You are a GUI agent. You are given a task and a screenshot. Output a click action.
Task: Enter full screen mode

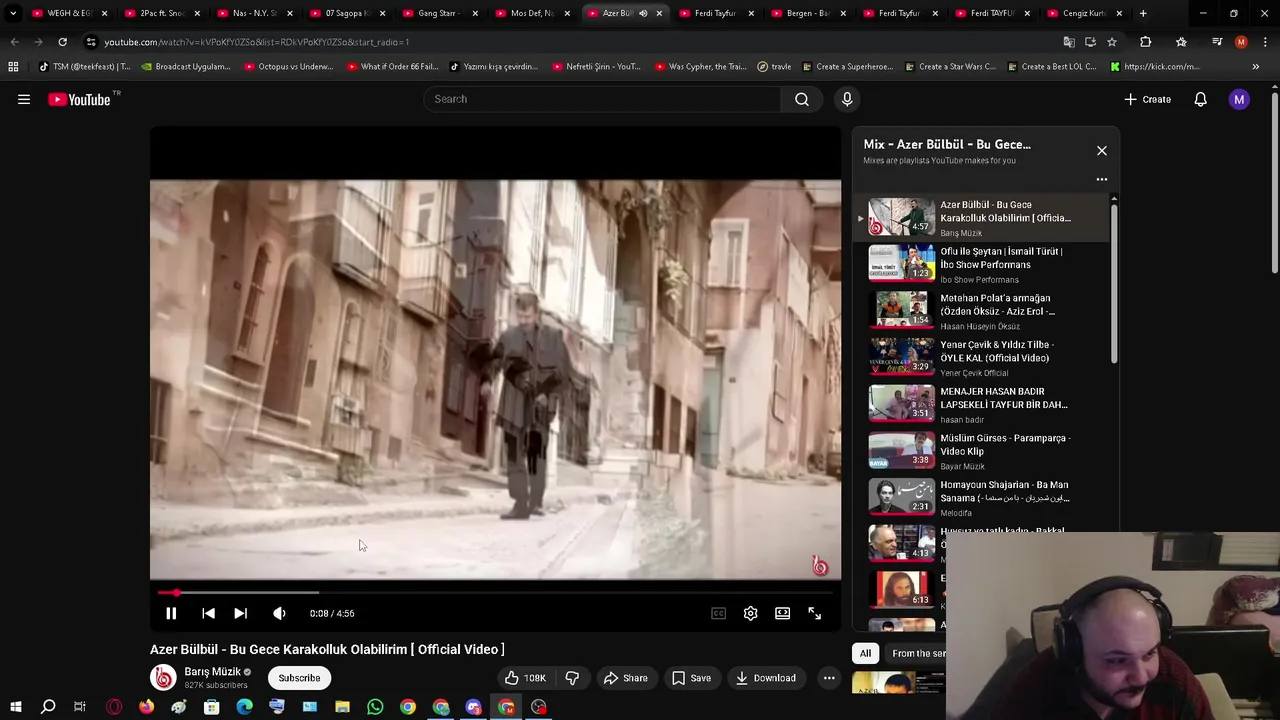814,613
